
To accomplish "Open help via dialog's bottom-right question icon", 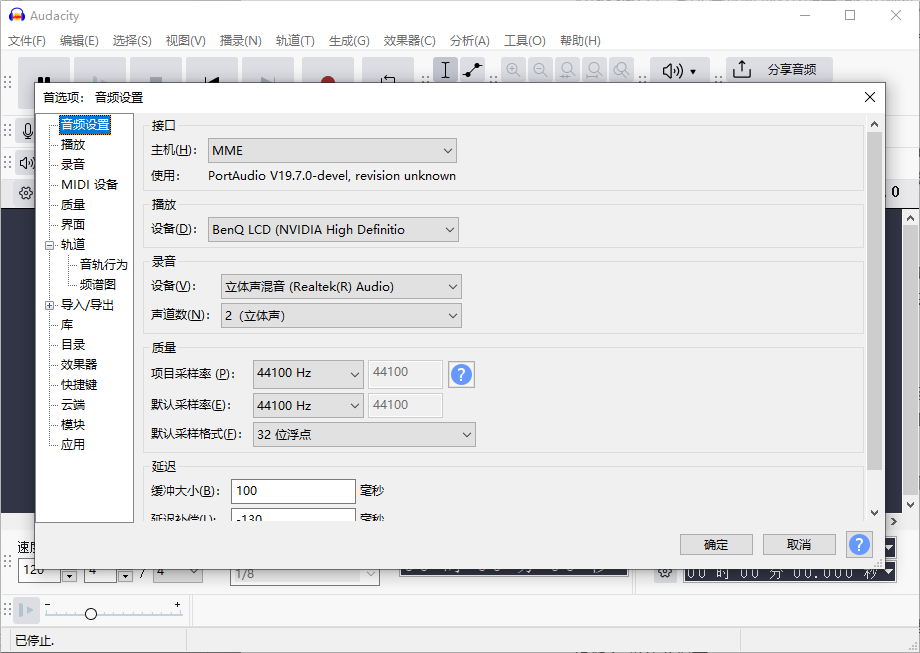I will coord(858,544).
